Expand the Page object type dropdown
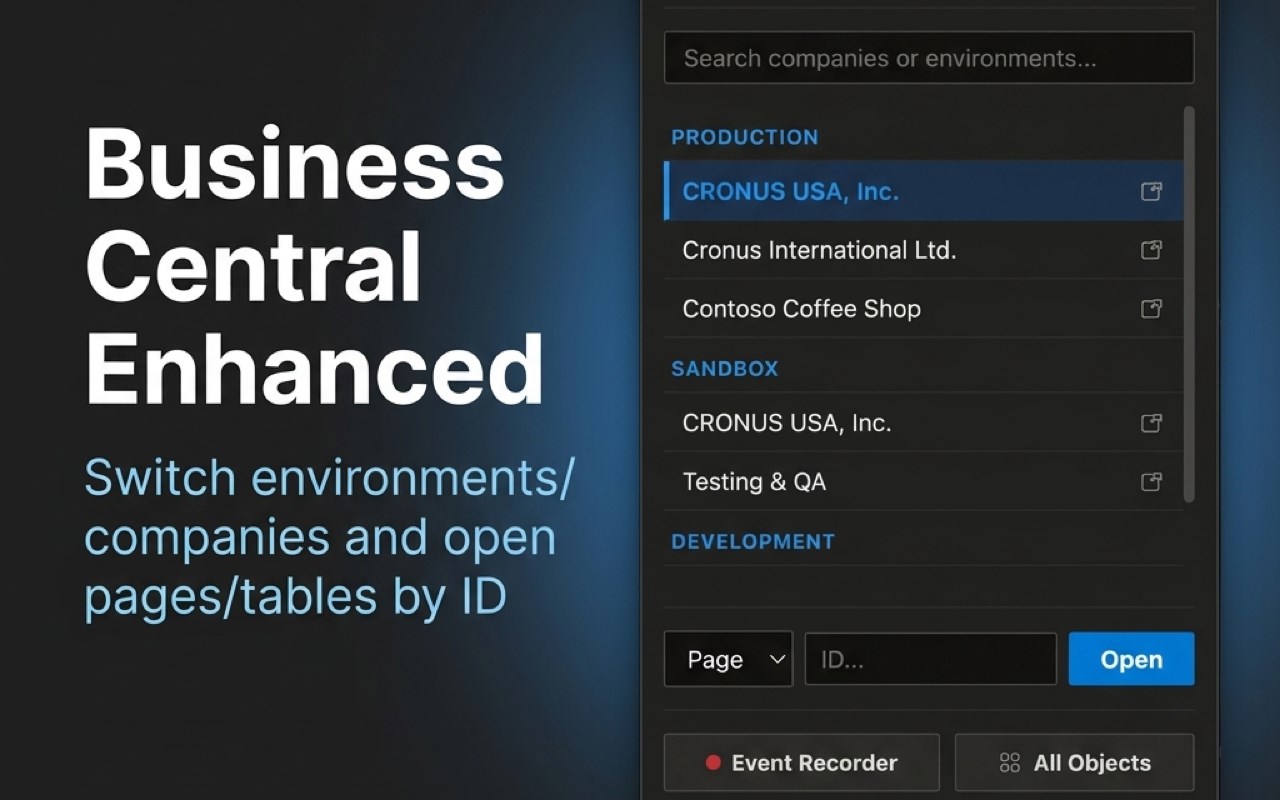The height and width of the screenshot is (800, 1280). (728, 659)
